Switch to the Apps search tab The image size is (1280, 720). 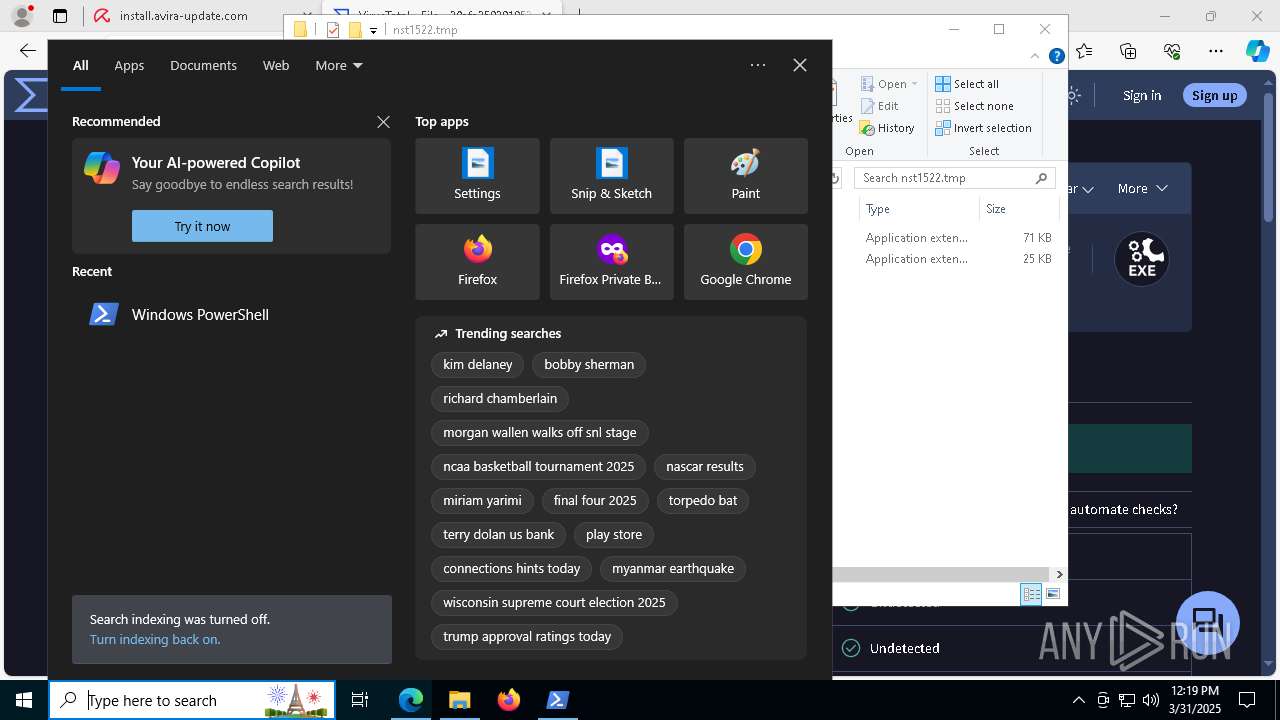point(129,65)
